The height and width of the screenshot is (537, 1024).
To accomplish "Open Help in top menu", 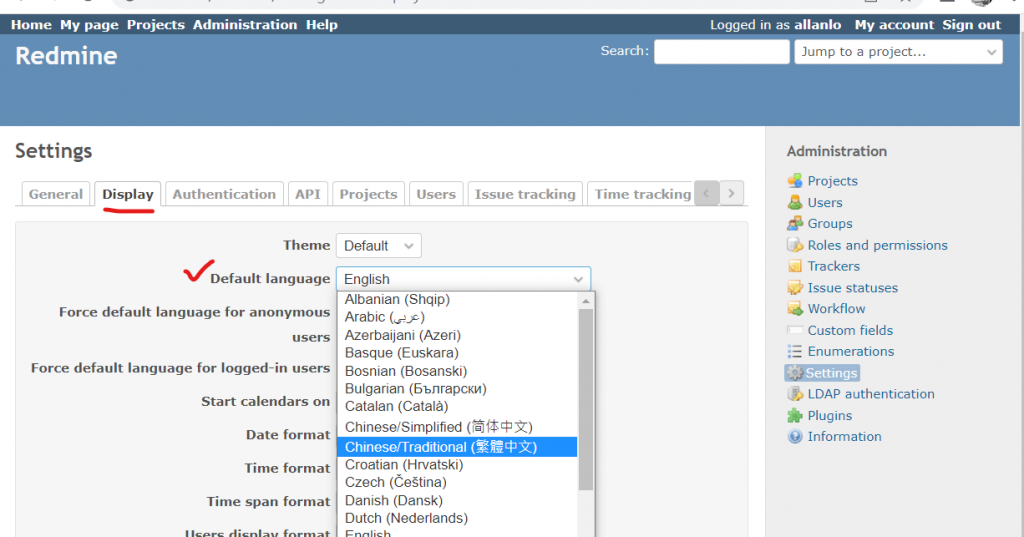I will point(322,25).
